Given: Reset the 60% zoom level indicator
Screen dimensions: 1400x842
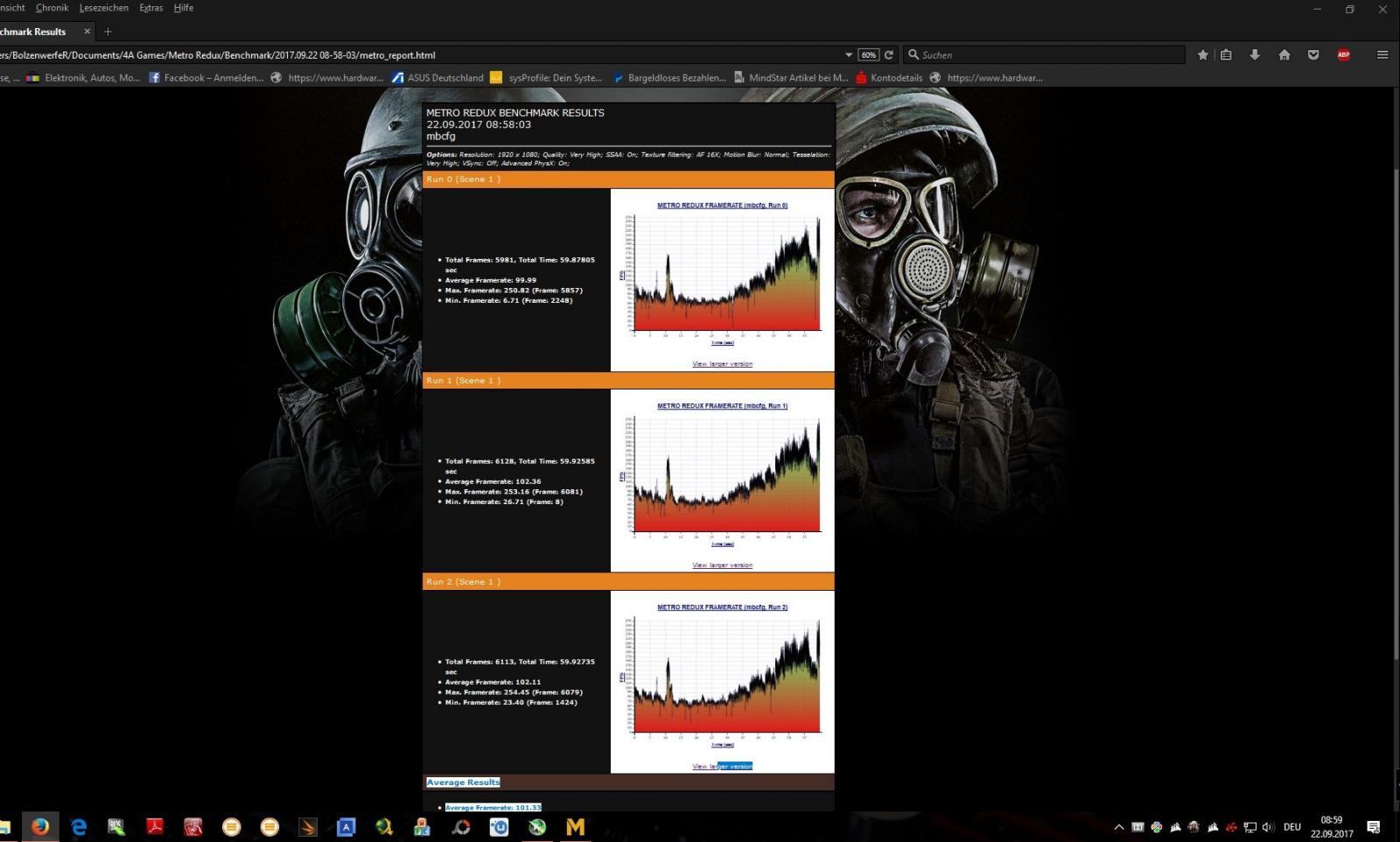Looking at the screenshot, I should (x=868, y=54).
